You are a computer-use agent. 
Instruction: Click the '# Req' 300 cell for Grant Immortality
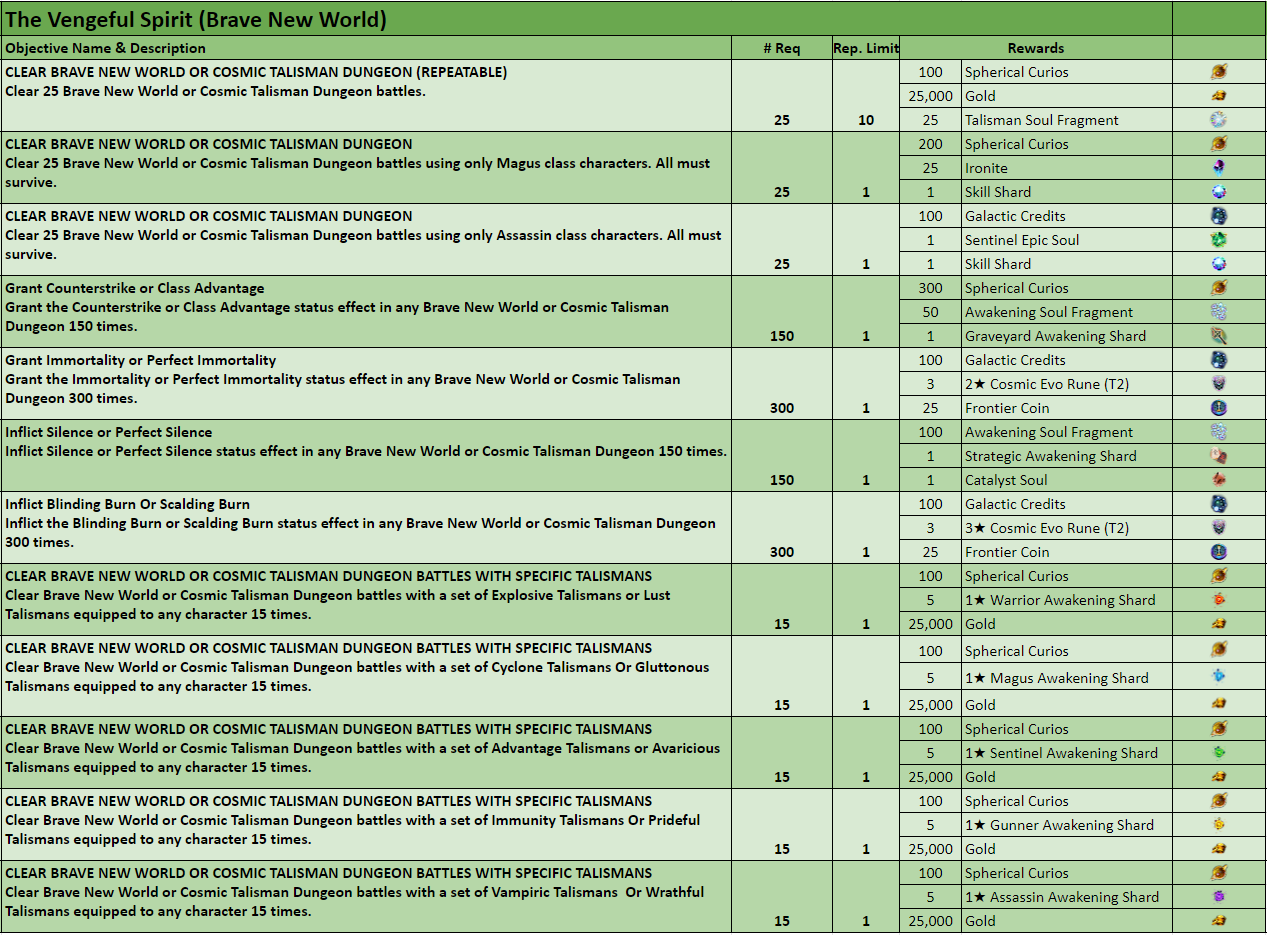[782, 384]
